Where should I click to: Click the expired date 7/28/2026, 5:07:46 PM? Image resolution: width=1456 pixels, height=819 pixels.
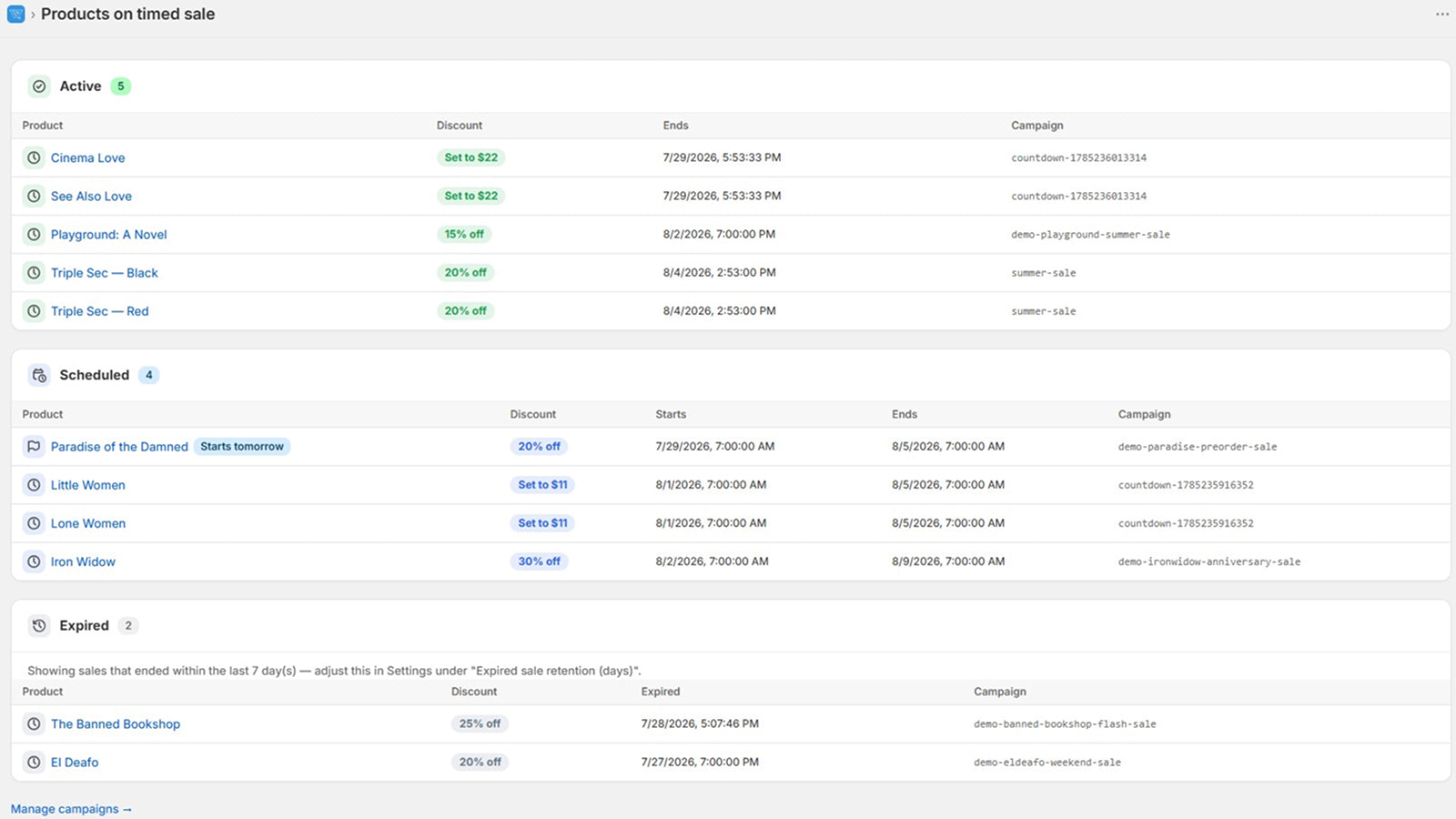click(700, 724)
